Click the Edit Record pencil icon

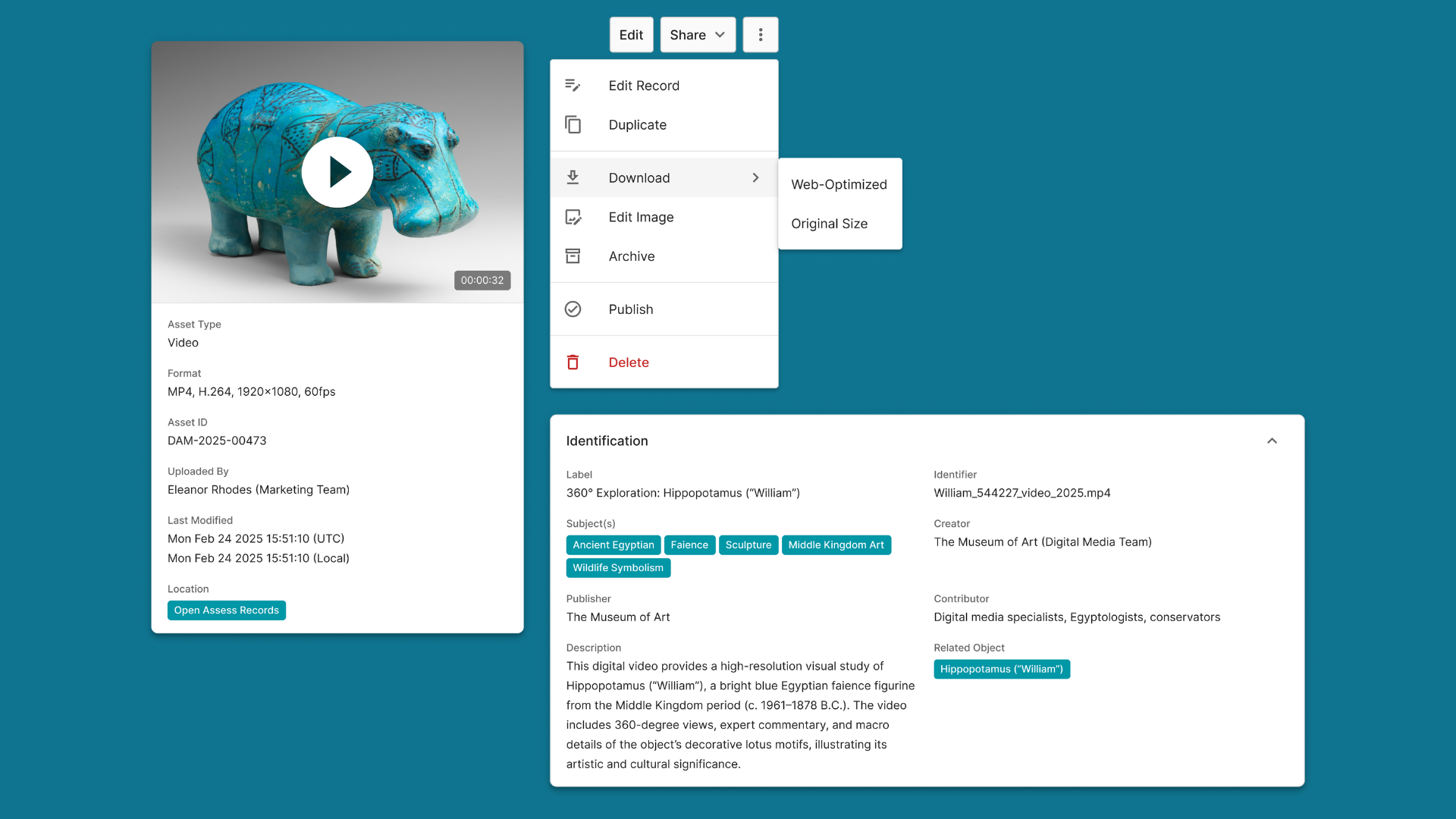573,86
